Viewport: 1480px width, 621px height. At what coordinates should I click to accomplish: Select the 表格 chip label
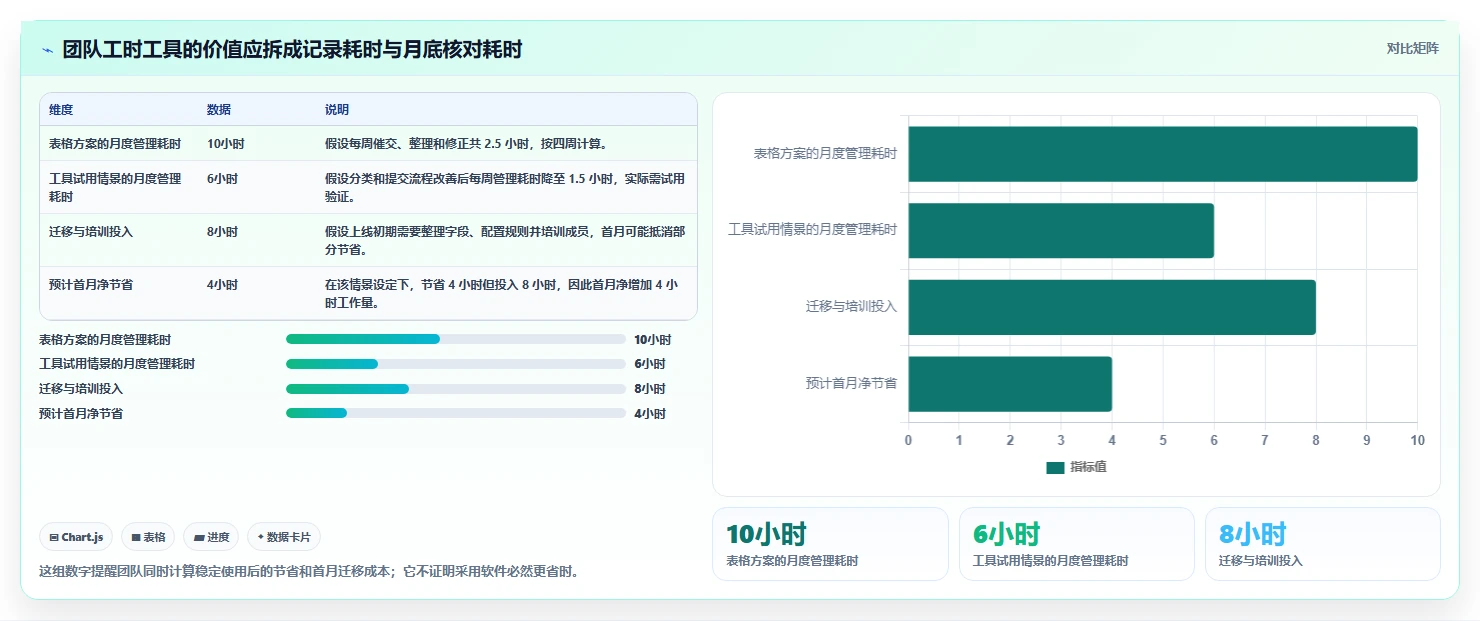[154, 537]
